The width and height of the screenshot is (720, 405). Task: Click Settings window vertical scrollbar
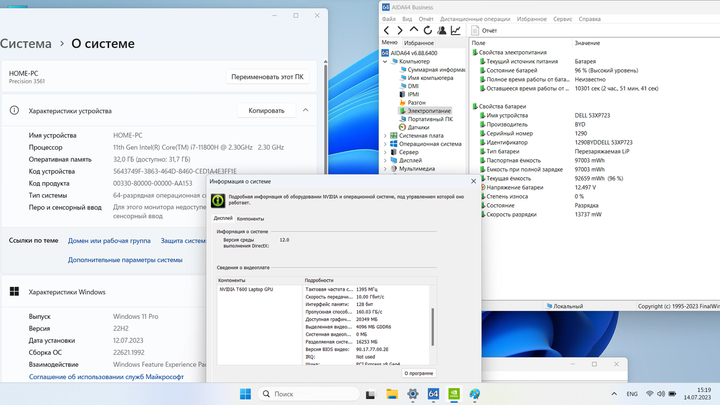tap(326, 117)
